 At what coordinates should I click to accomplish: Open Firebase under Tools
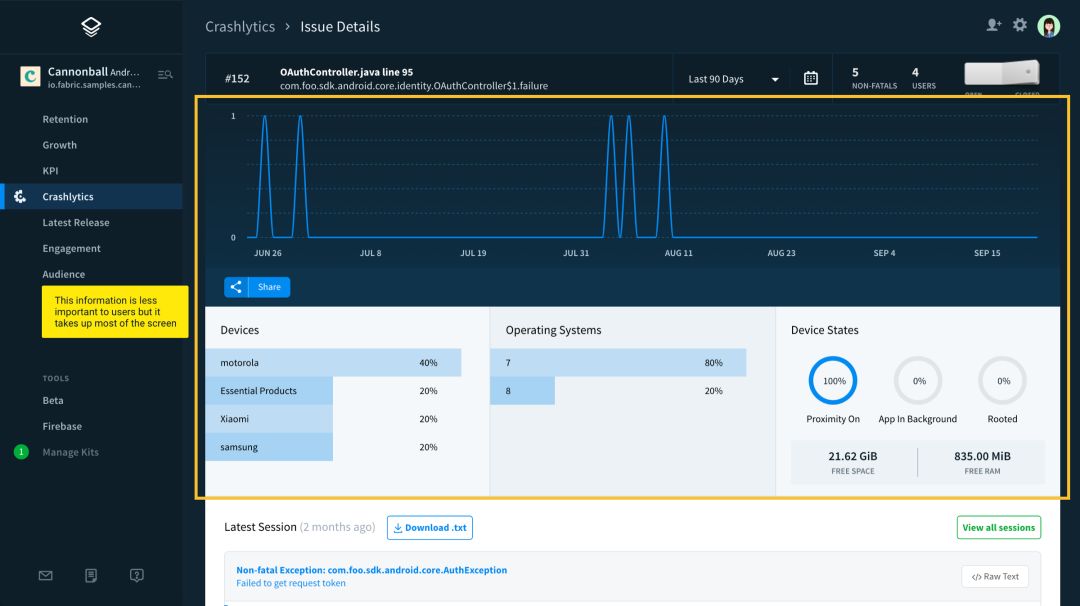(x=62, y=426)
